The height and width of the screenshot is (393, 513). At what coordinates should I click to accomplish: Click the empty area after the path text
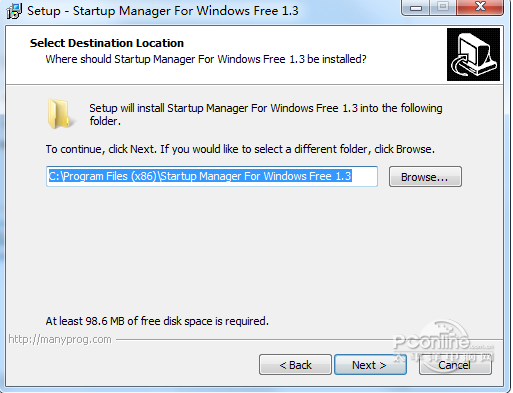pos(364,176)
